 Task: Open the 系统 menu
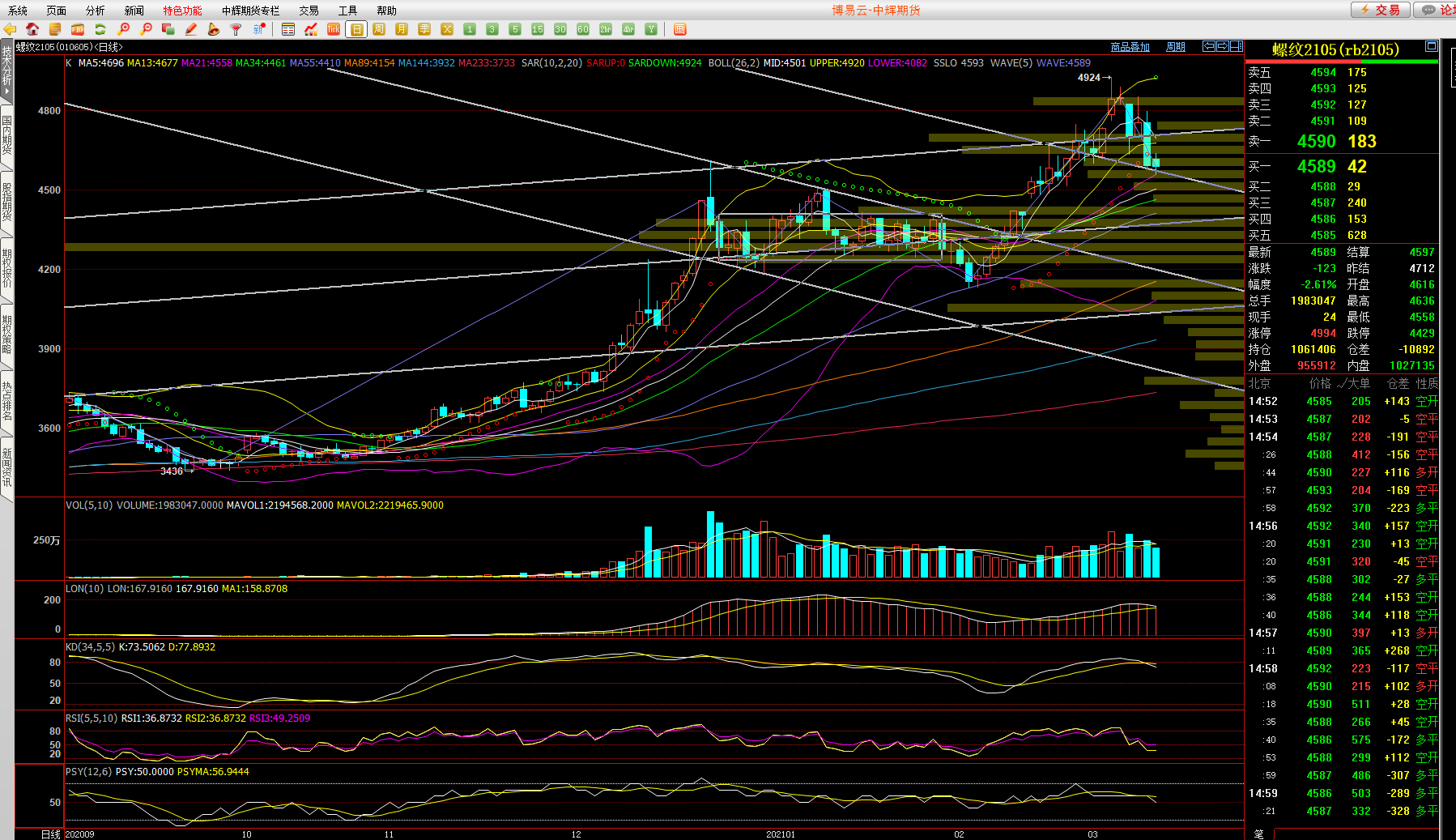point(18,11)
